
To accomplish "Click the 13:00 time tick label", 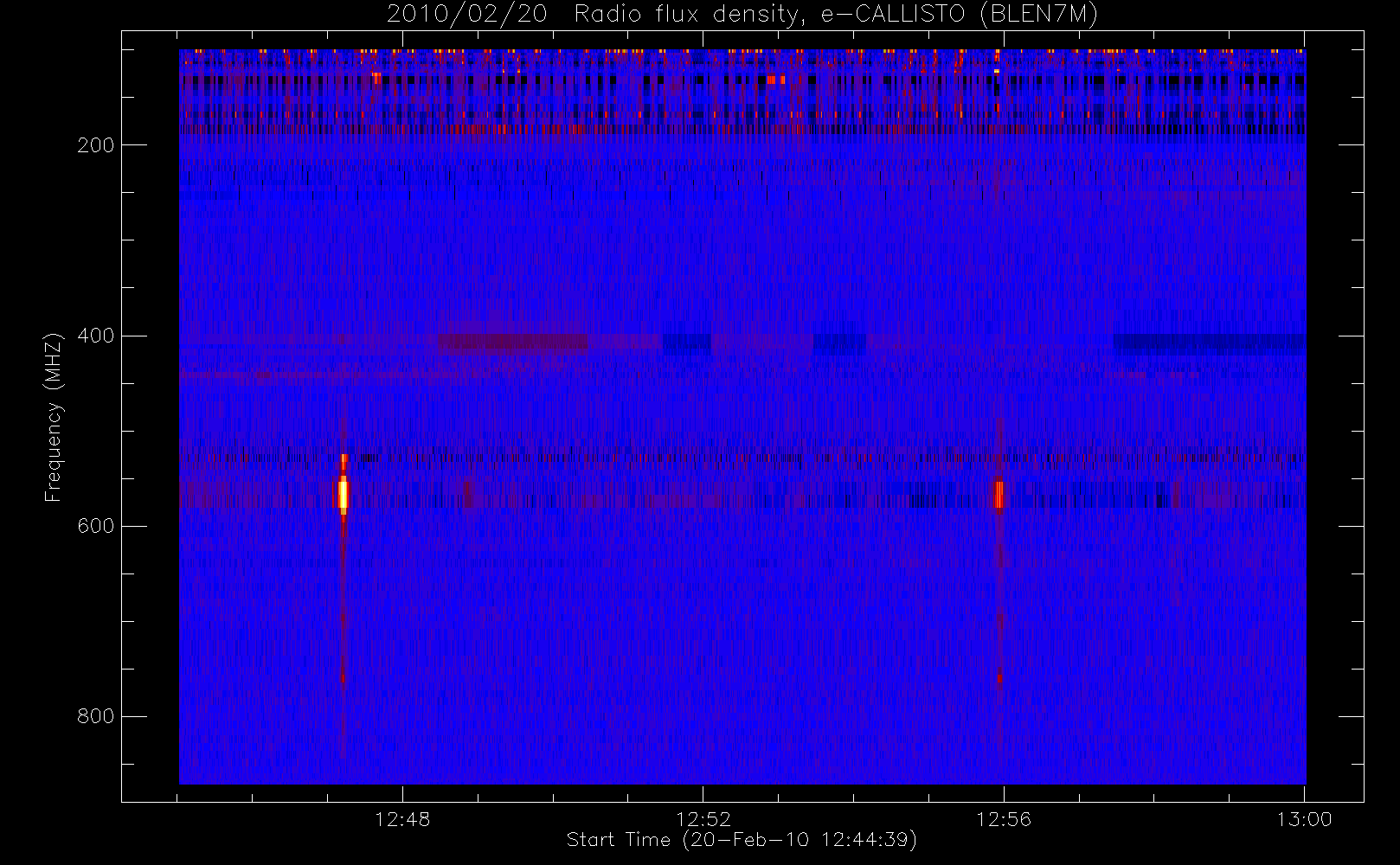I will [x=1304, y=819].
